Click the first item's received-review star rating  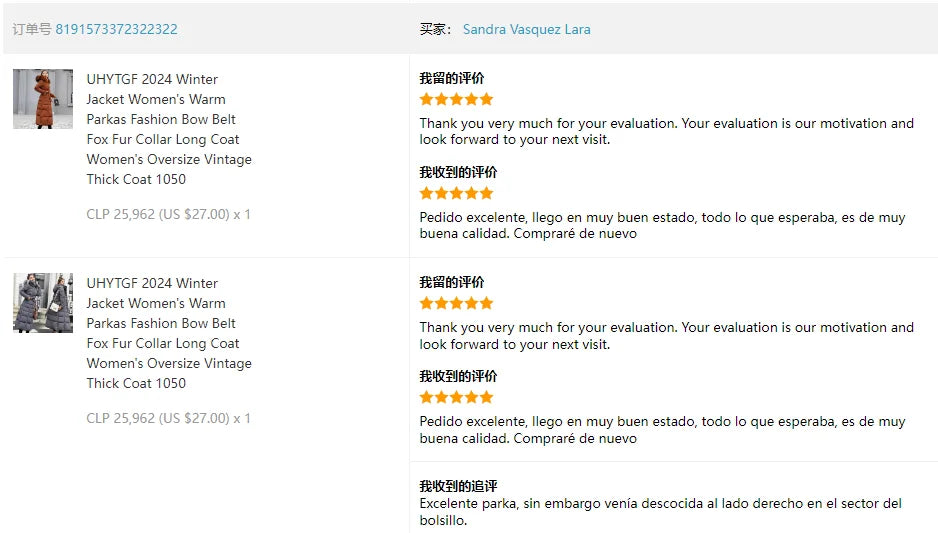tap(456, 193)
